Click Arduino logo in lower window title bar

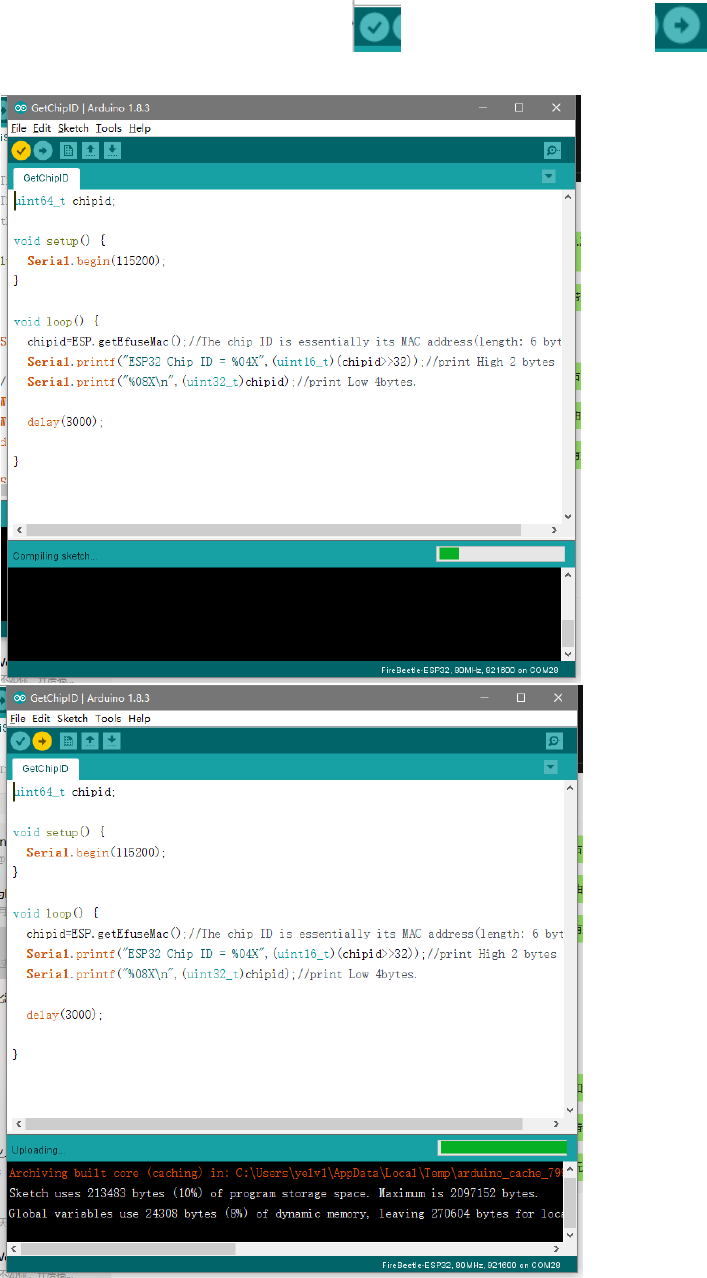click(19, 698)
